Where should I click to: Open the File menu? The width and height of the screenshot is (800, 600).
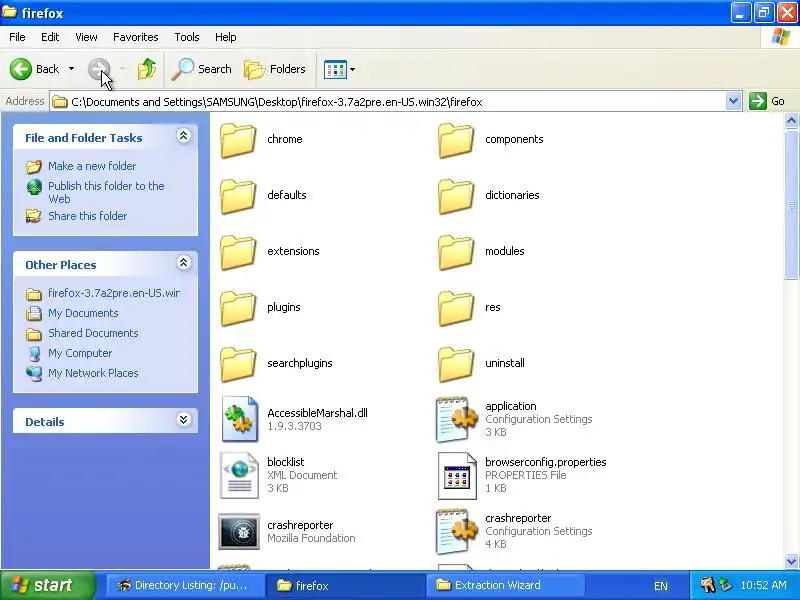[17, 37]
